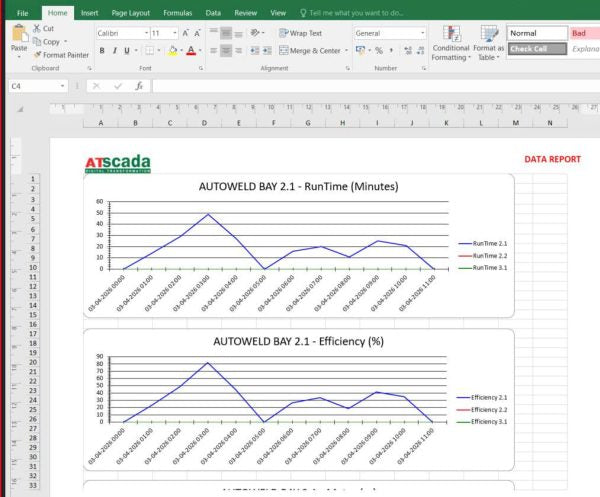Click the Copy icon
600x497 pixels.
point(37,41)
